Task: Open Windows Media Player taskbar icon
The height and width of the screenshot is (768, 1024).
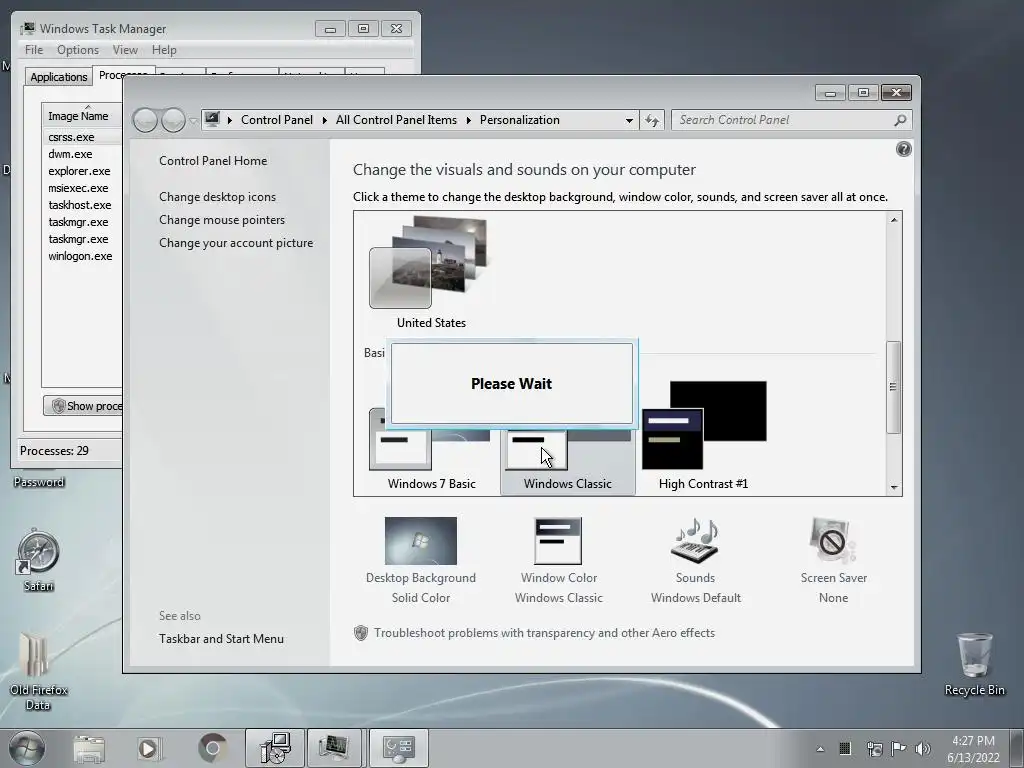Action: click(150, 748)
